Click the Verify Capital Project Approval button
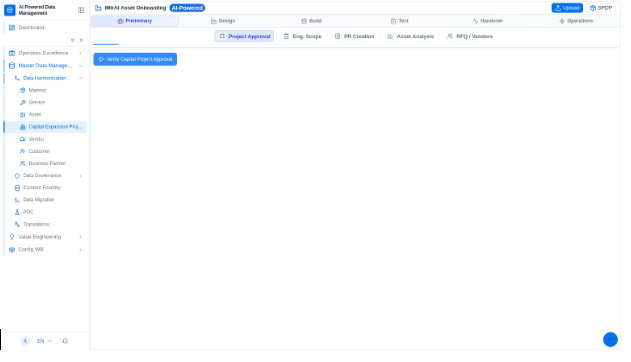 [x=135, y=59]
